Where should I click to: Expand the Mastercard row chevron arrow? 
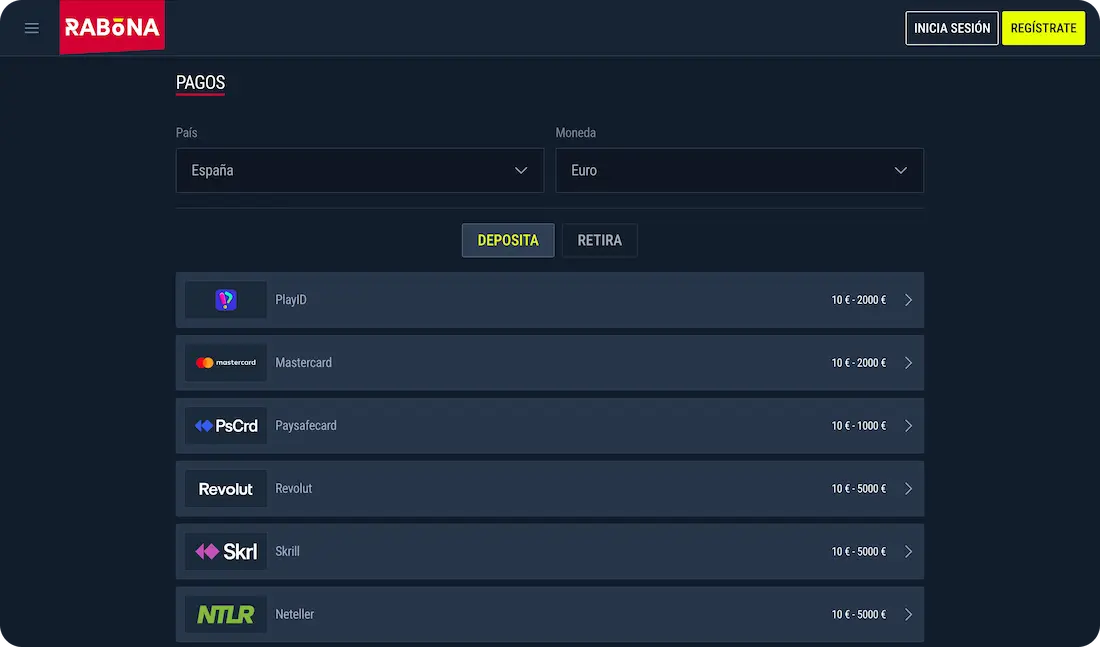coord(908,363)
